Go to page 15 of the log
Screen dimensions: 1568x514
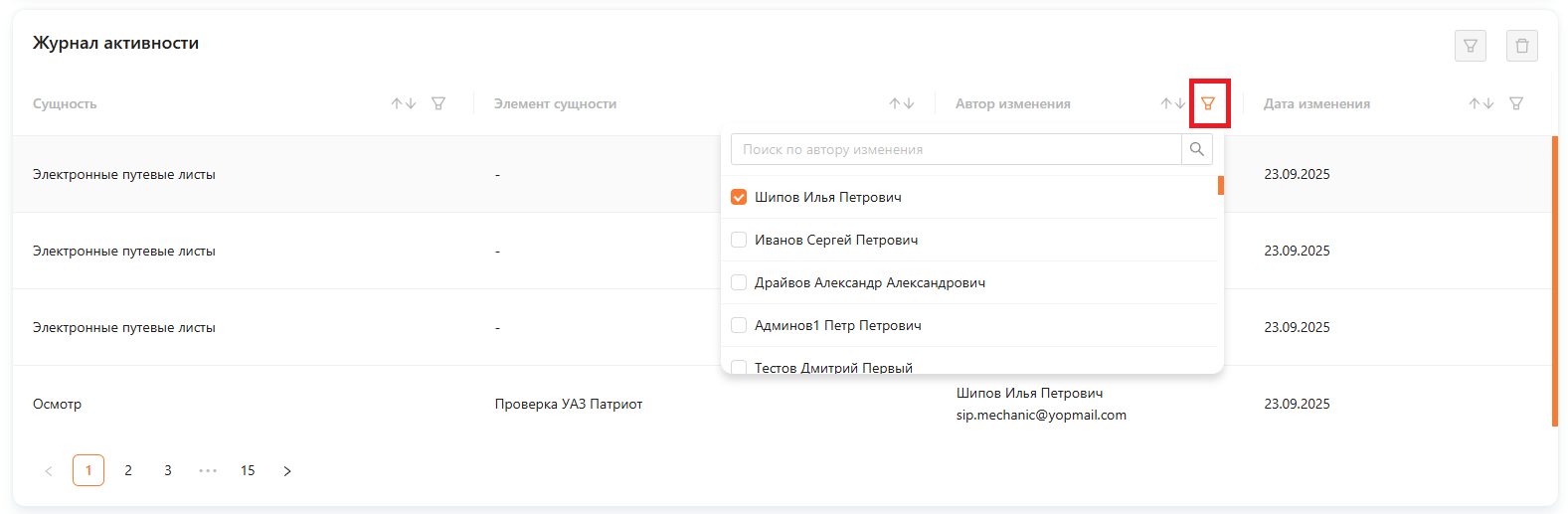point(248,470)
